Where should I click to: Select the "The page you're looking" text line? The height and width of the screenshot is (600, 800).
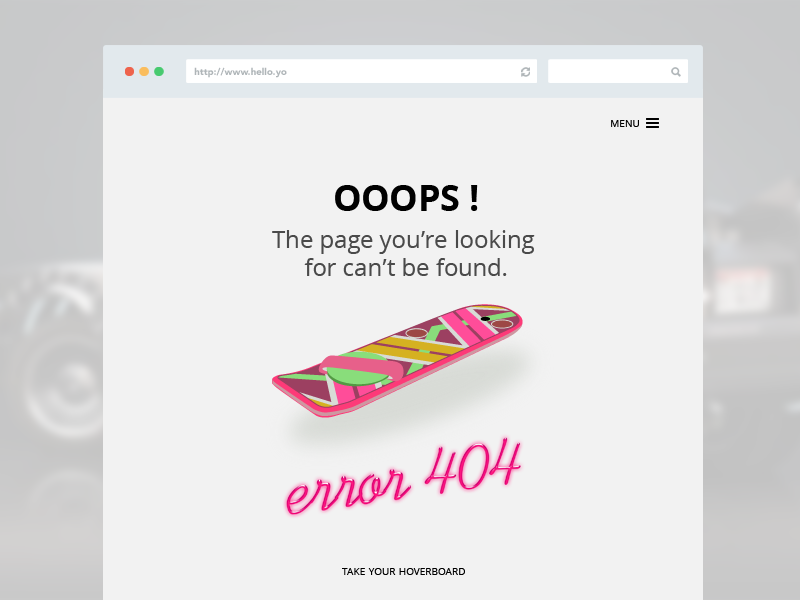403,240
